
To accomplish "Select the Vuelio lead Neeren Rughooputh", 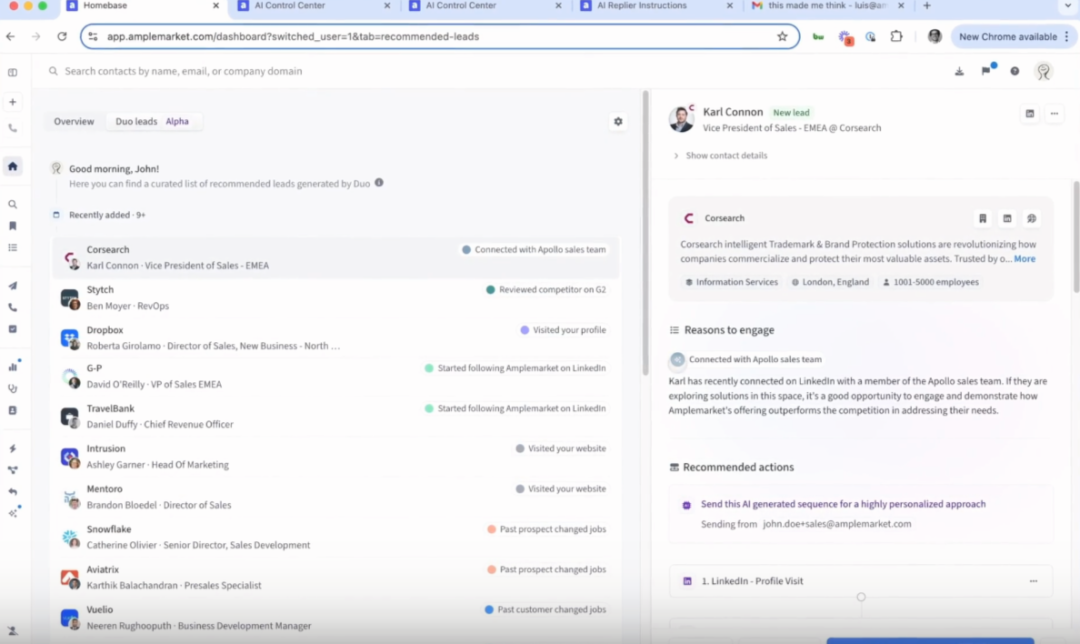I will tap(335, 617).
